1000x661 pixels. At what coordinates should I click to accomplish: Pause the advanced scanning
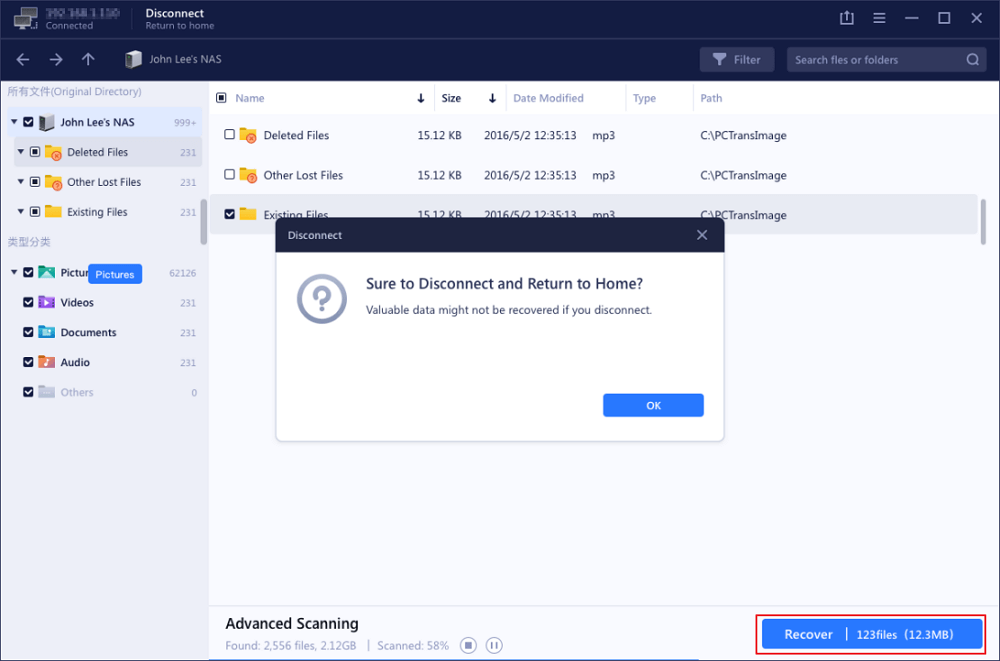click(494, 645)
